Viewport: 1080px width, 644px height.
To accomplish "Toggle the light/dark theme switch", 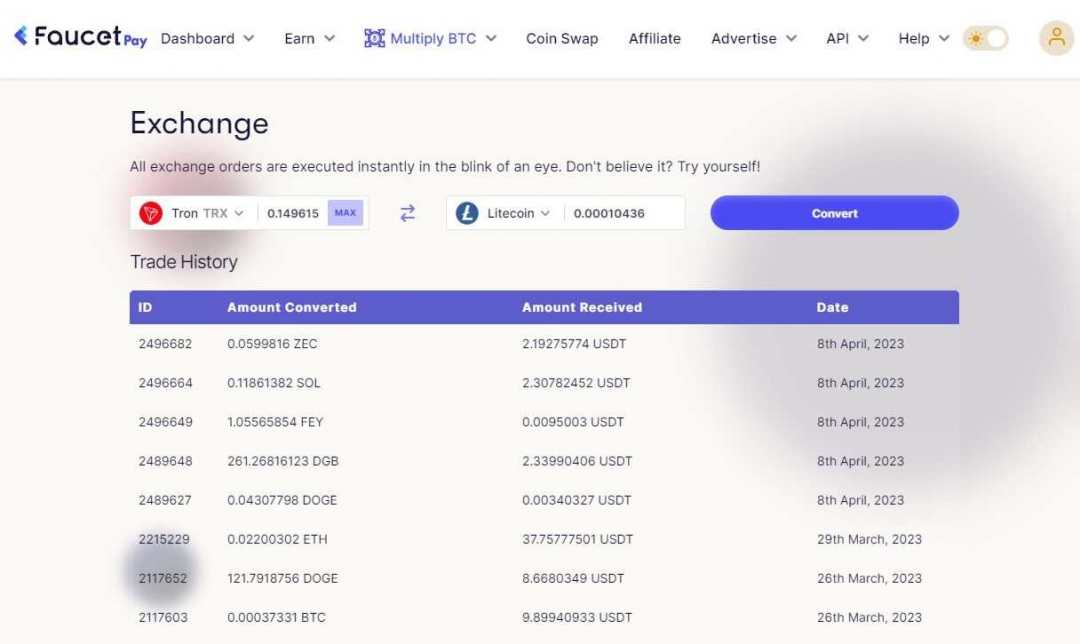I will 986,37.
